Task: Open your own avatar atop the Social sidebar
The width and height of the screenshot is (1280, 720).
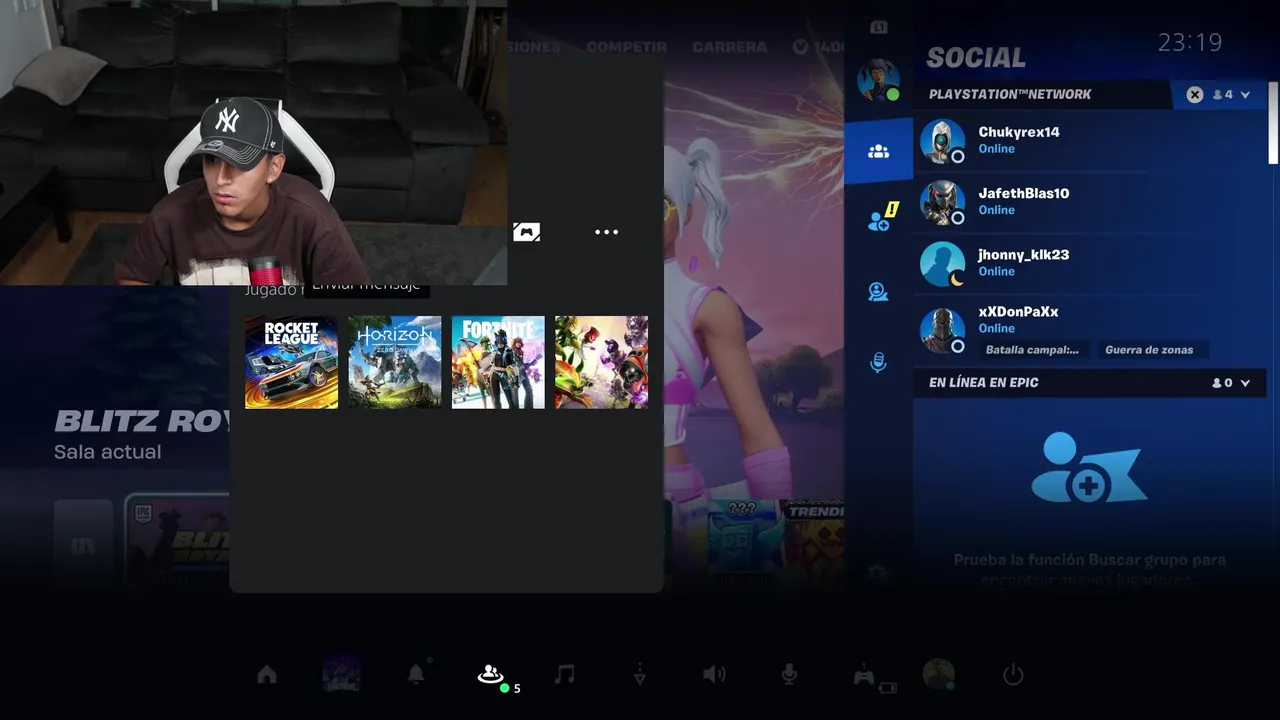Action: (878, 79)
